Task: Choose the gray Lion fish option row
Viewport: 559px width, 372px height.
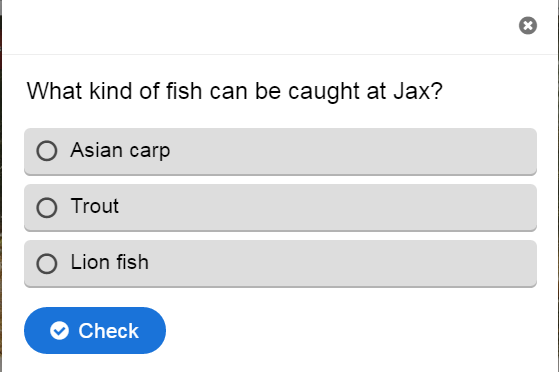Action: 280,264
